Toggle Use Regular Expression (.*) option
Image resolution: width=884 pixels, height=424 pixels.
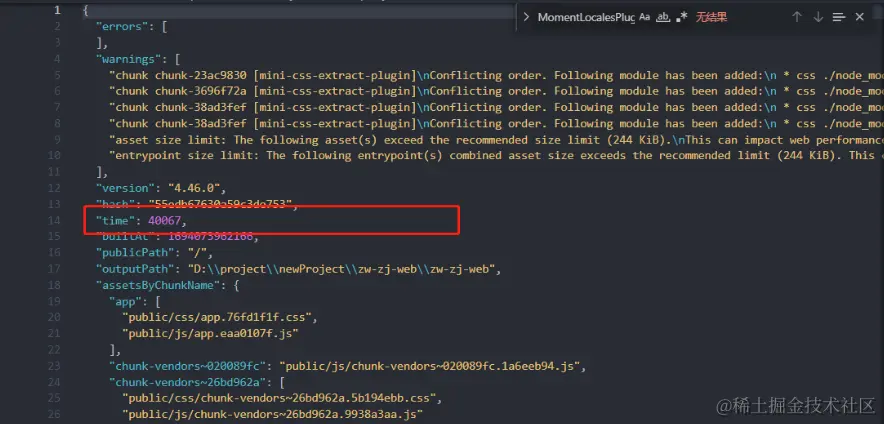click(682, 17)
